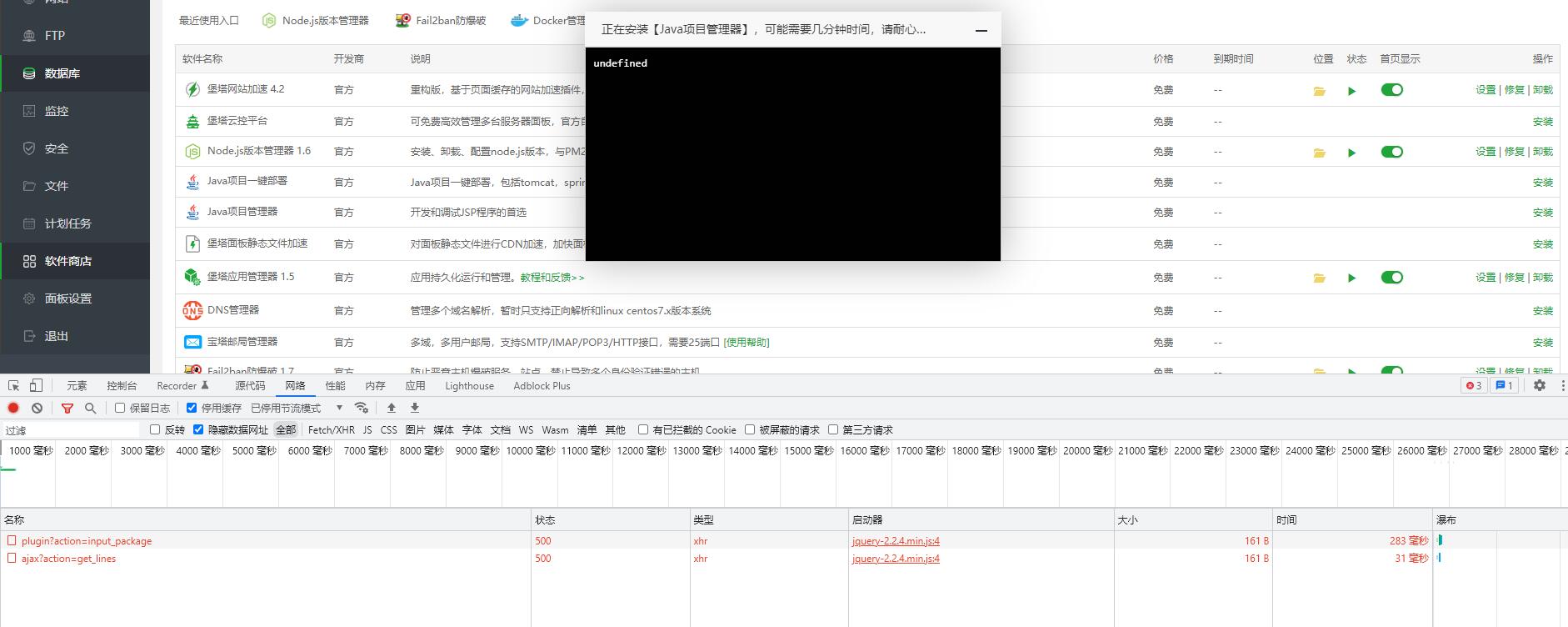Check 有已拦截的 Cookie checkbox
Screen dimensions: 1568x627
pos(643,429)
